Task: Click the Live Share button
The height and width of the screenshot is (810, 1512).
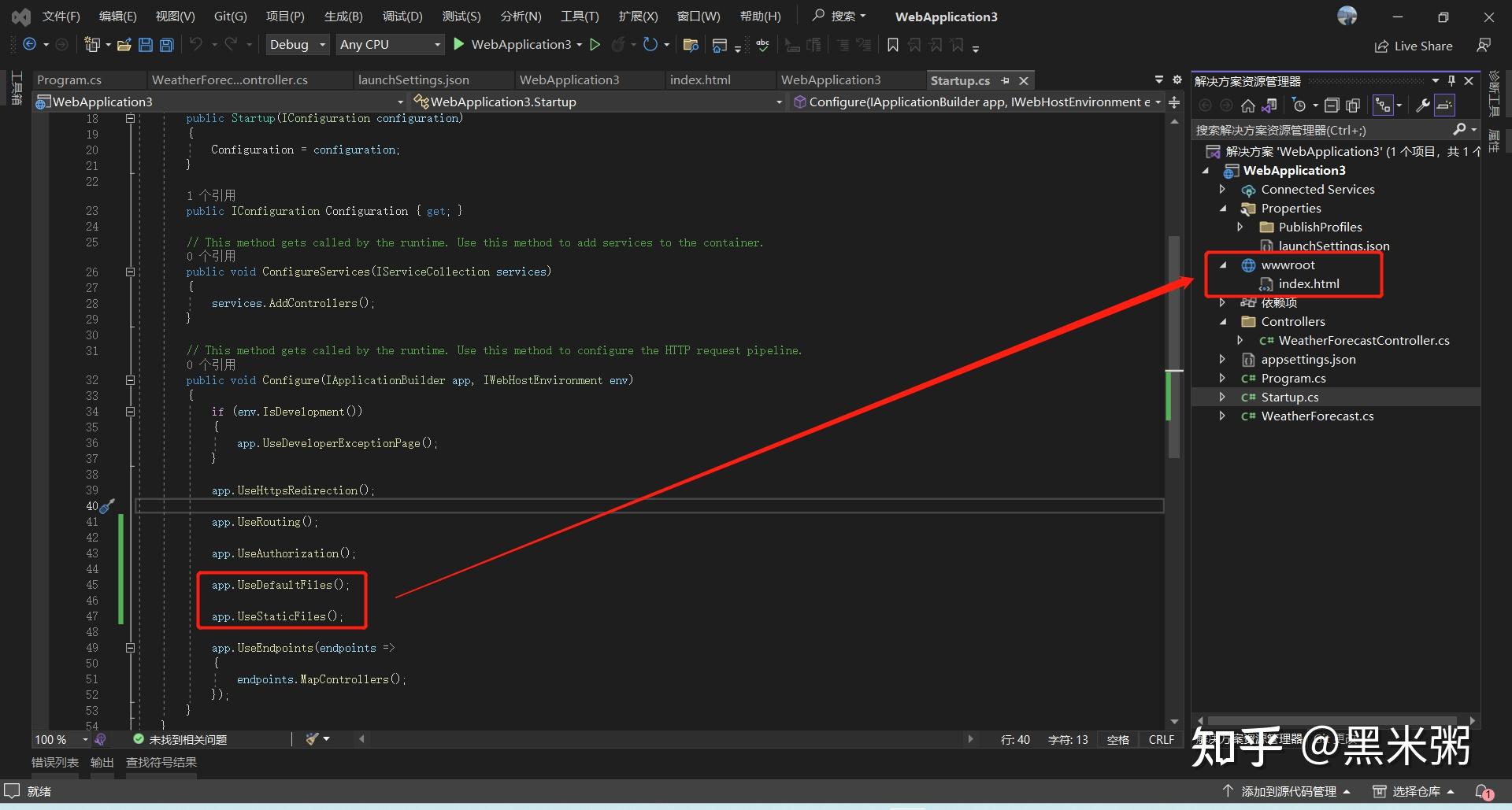Action: [1414, 46]
